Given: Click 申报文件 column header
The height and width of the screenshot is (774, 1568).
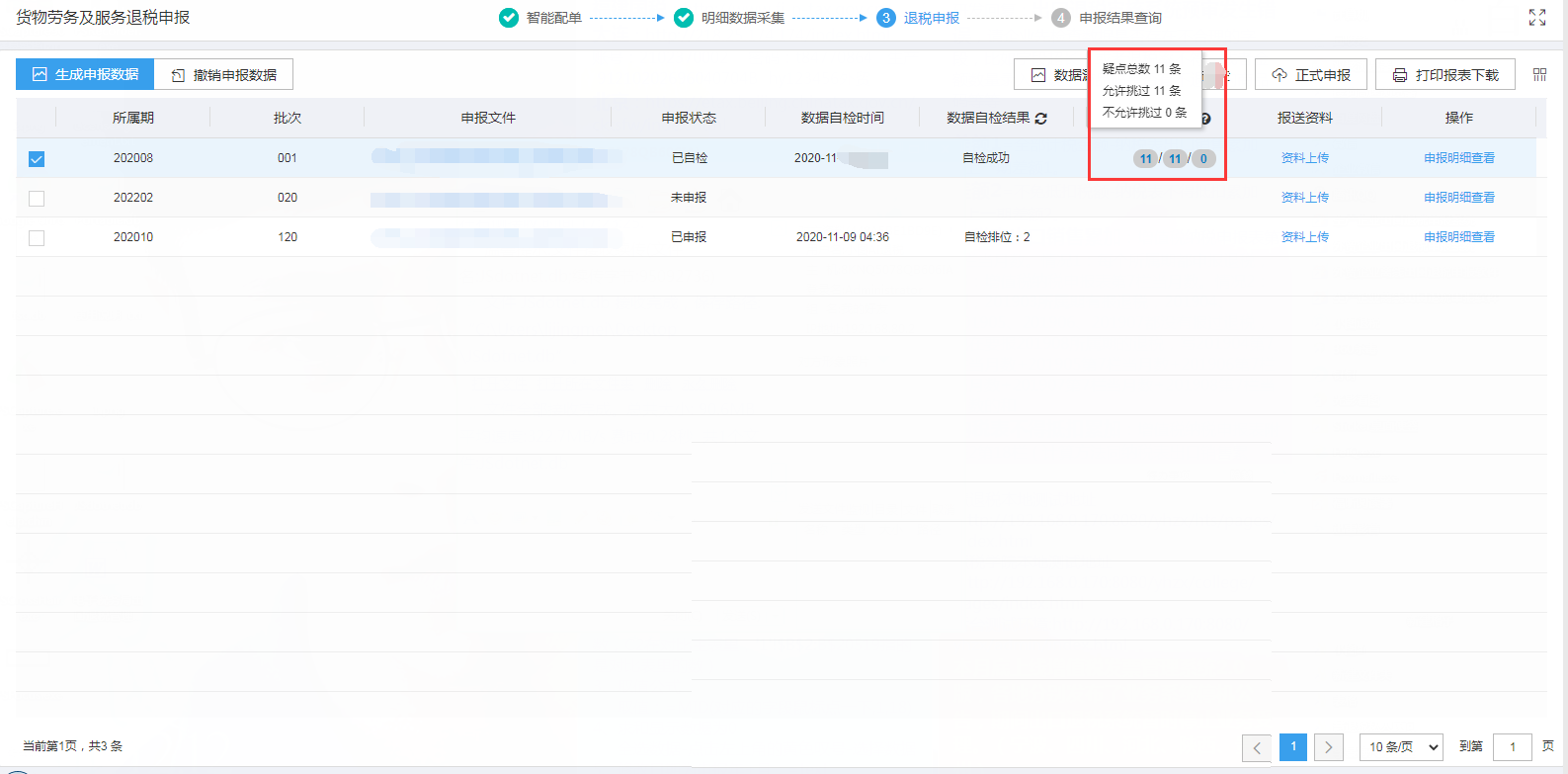Looking at the screenshot, I should pos(488,118).
